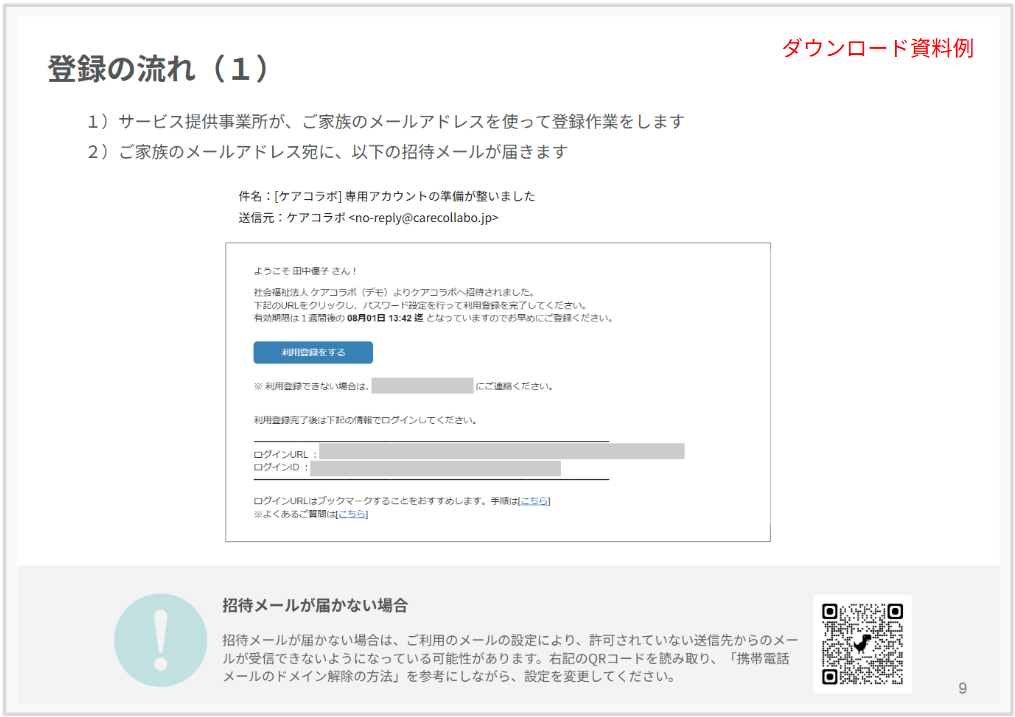Click the sender address no-reply@carecollabo.jp
The height and width of the screenshot is (717, 1015).
coord(423,218)
